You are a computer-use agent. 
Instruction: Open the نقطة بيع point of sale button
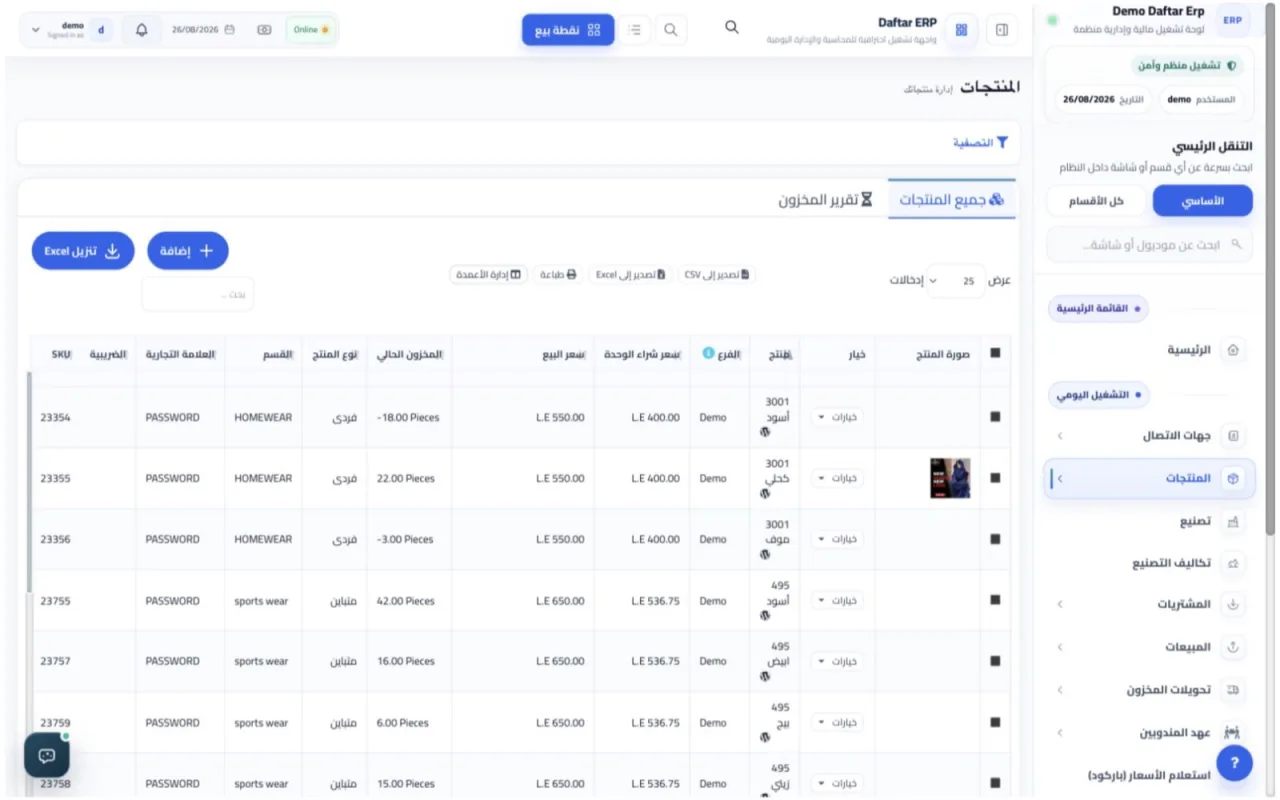[568, 30]
